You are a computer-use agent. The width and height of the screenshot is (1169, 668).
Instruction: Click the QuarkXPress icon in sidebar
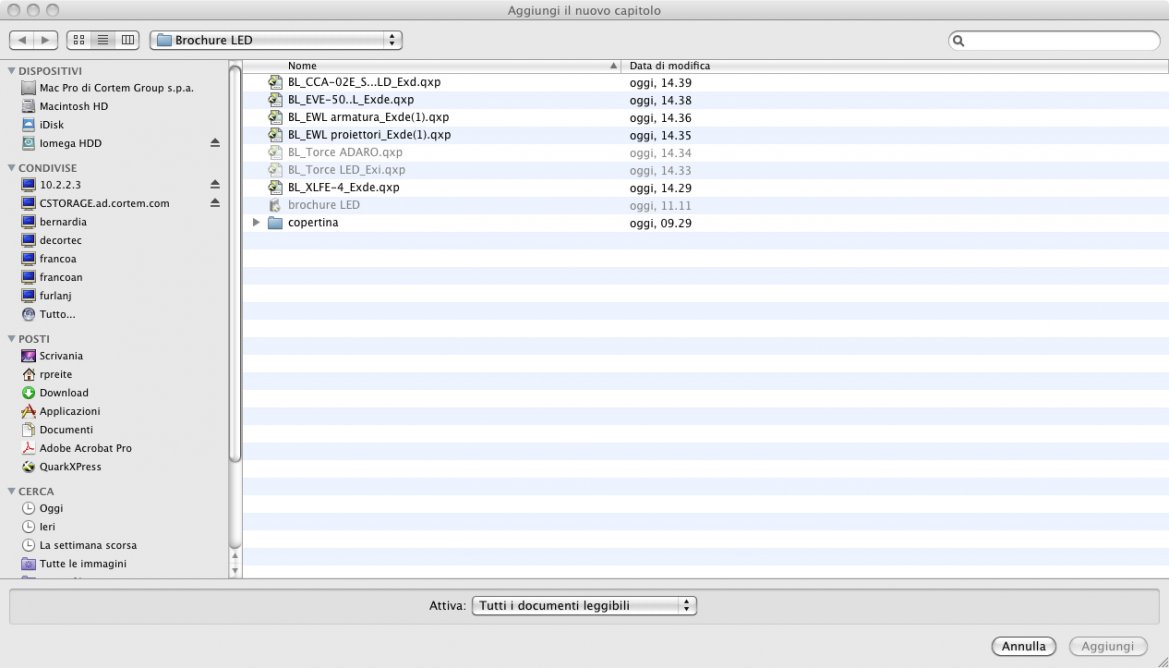click(29, 467)
